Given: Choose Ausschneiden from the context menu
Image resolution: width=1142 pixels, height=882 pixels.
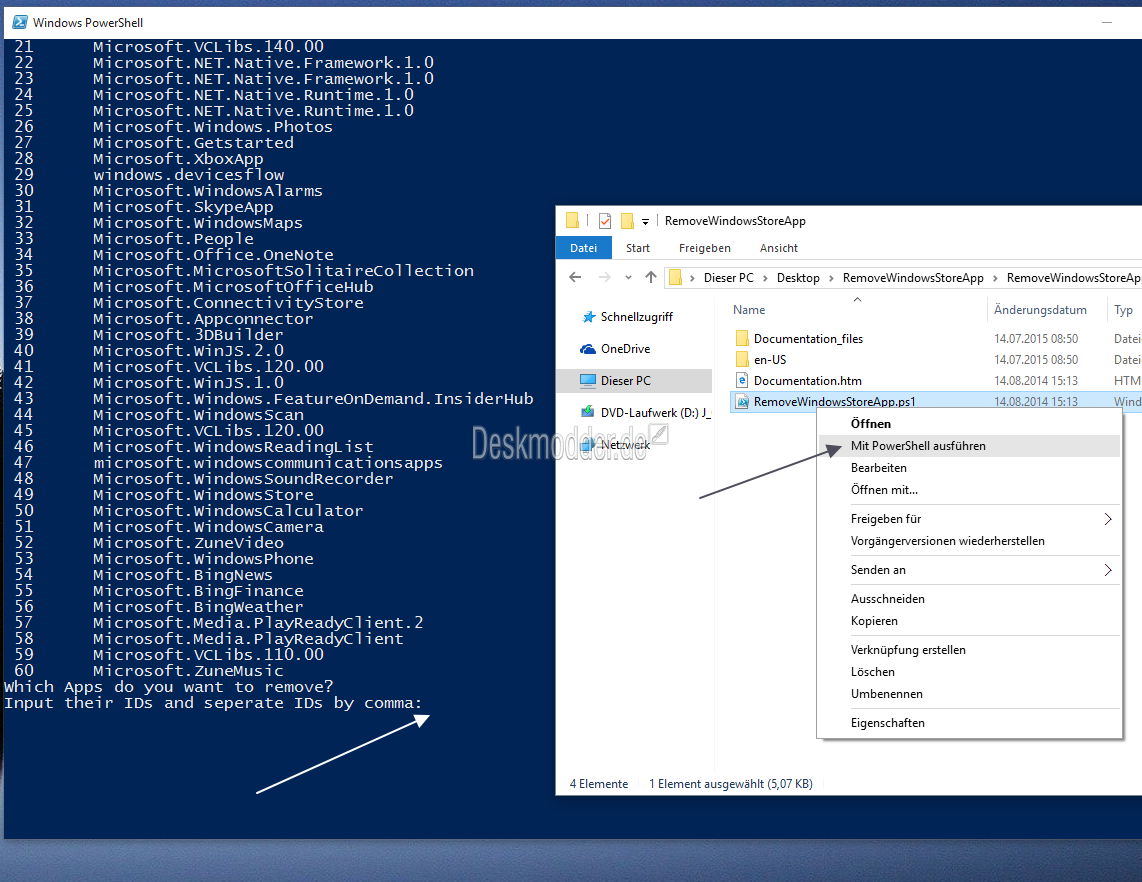Looking at the screenshot, I should point(969,599).
